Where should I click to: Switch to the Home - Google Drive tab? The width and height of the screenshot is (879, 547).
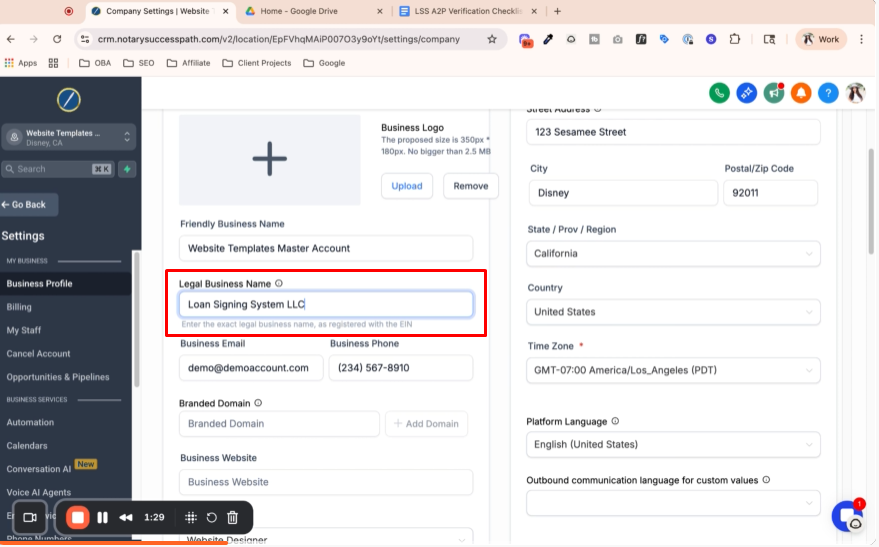pos(314,11)
